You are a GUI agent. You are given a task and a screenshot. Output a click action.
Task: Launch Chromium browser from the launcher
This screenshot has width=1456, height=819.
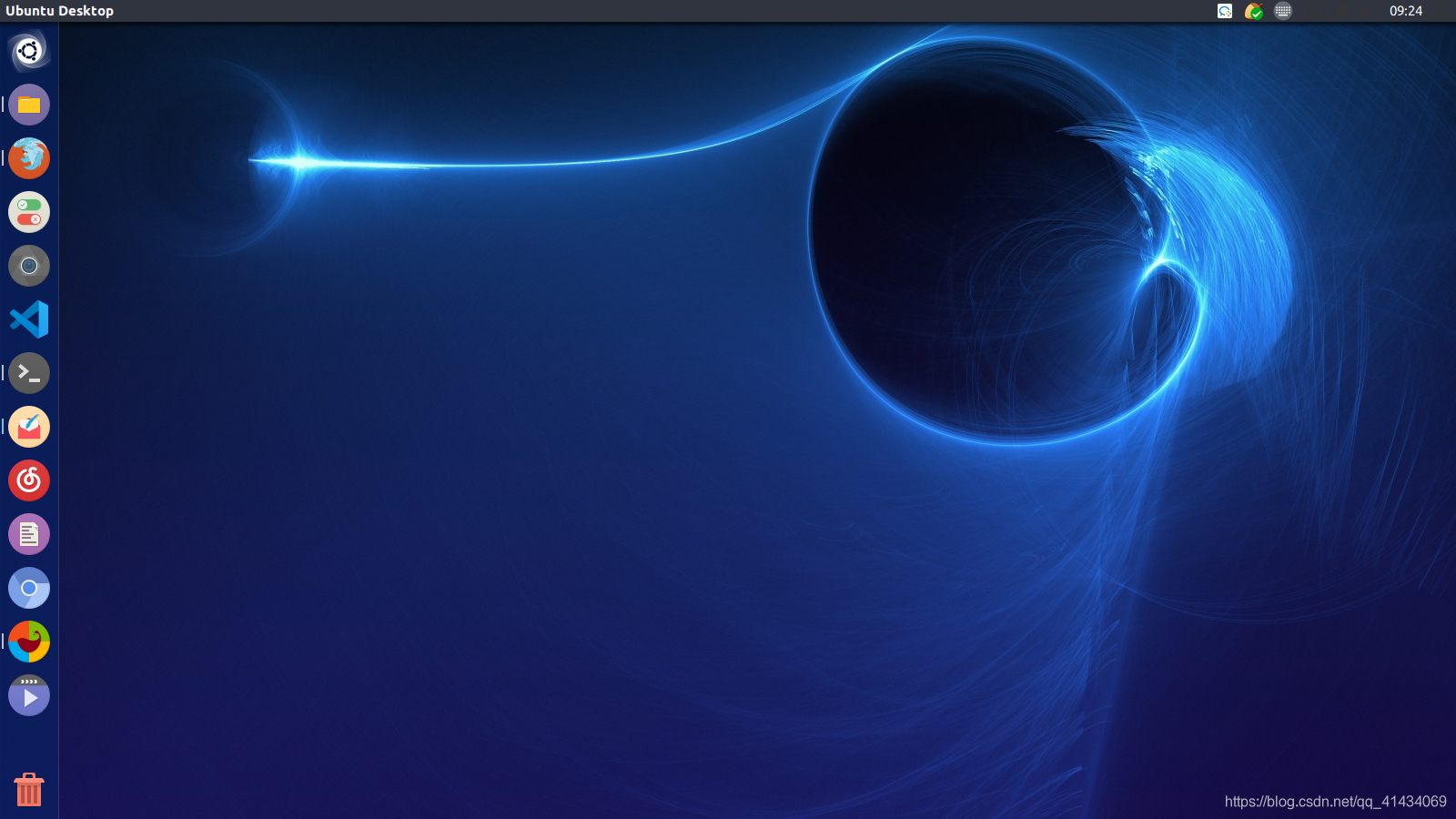point(28,588)
